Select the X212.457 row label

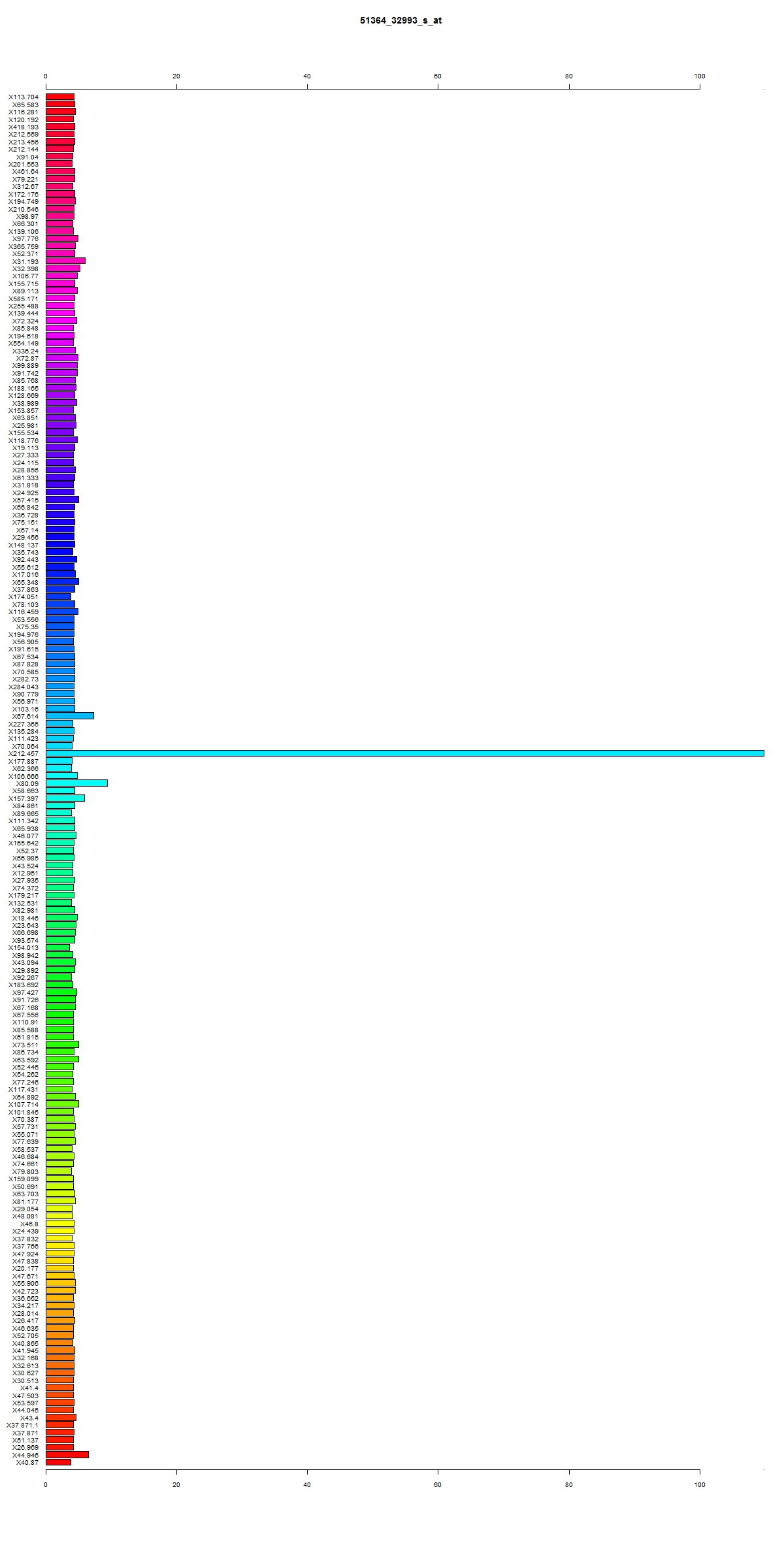[x=24, y=753]
